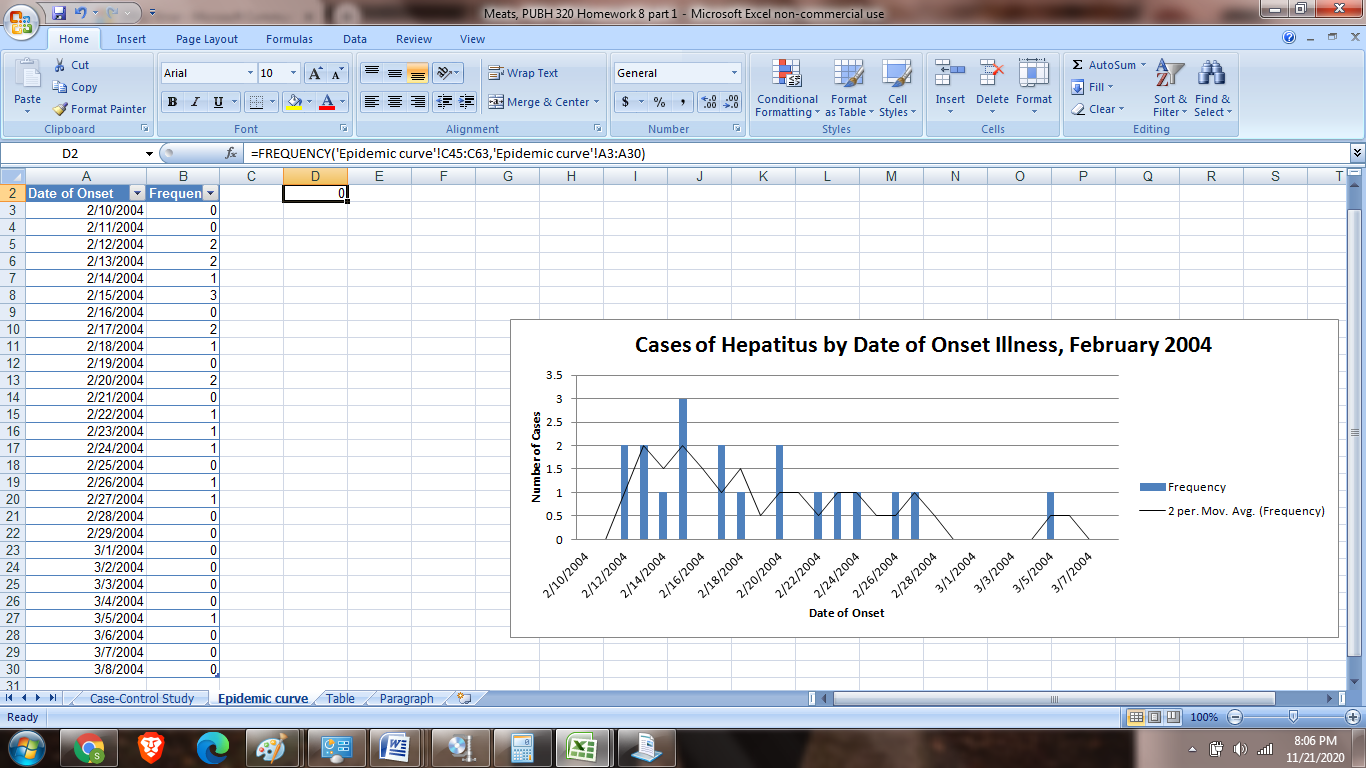Screen dimensions: 1366x768
Task: Open Conditional Formatting menu
Action: click(x=787, y=88)
